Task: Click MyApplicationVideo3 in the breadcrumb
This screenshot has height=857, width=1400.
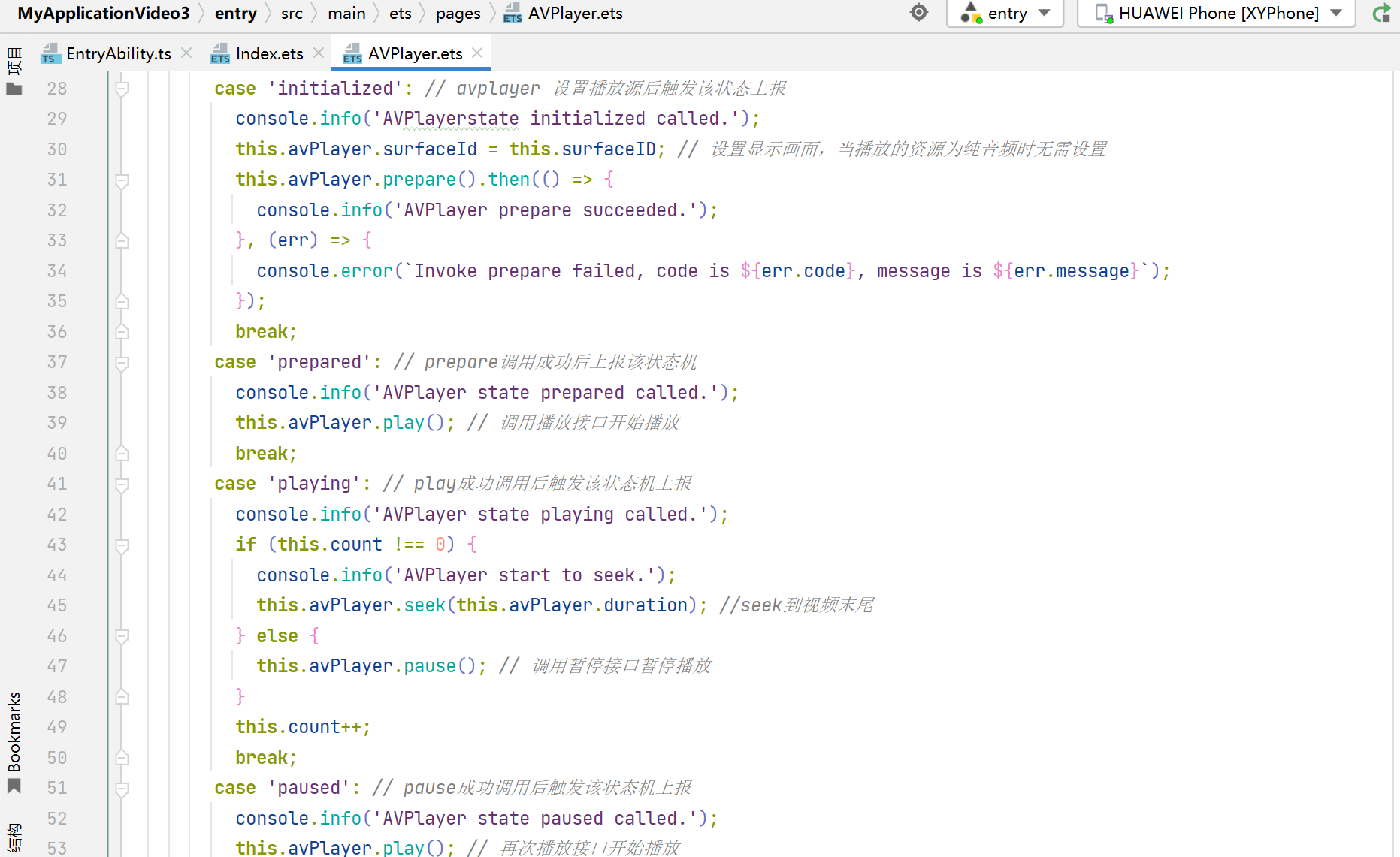Action: (104, 13)
